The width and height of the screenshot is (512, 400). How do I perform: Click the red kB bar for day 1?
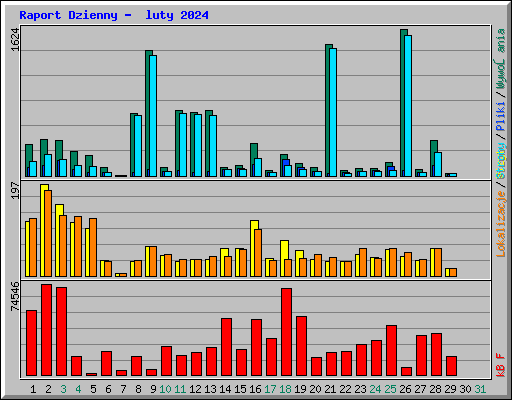pyautogui.click(x=31, y=343)
